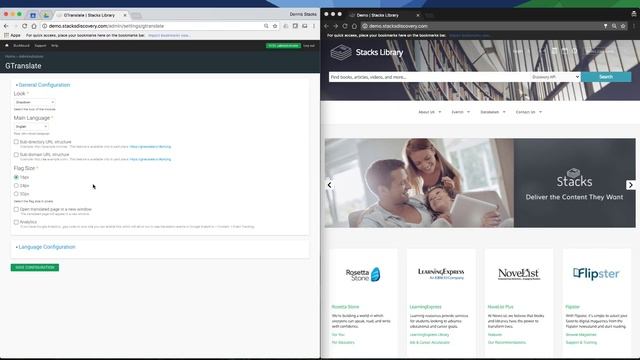Click Stacks Library site title

tap(379, 52)
